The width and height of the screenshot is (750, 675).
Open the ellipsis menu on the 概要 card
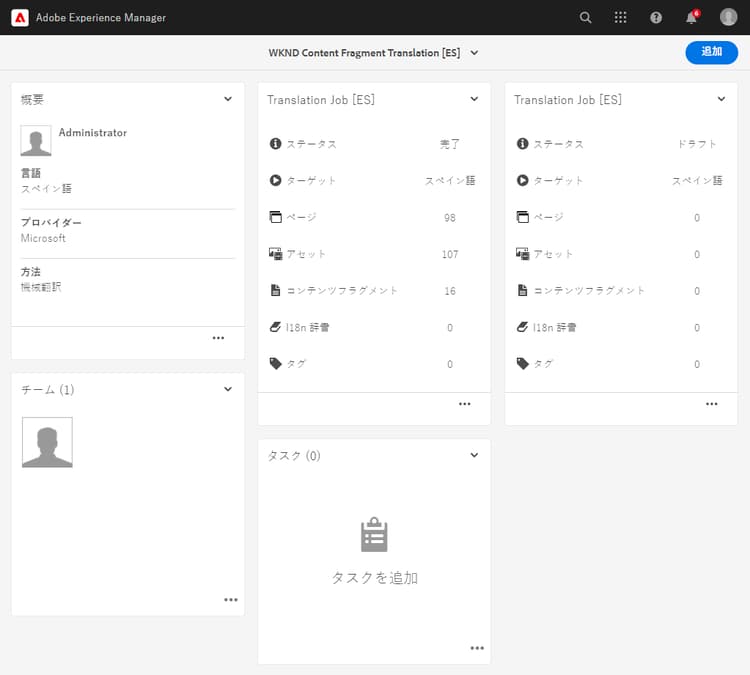click(218, 338)
